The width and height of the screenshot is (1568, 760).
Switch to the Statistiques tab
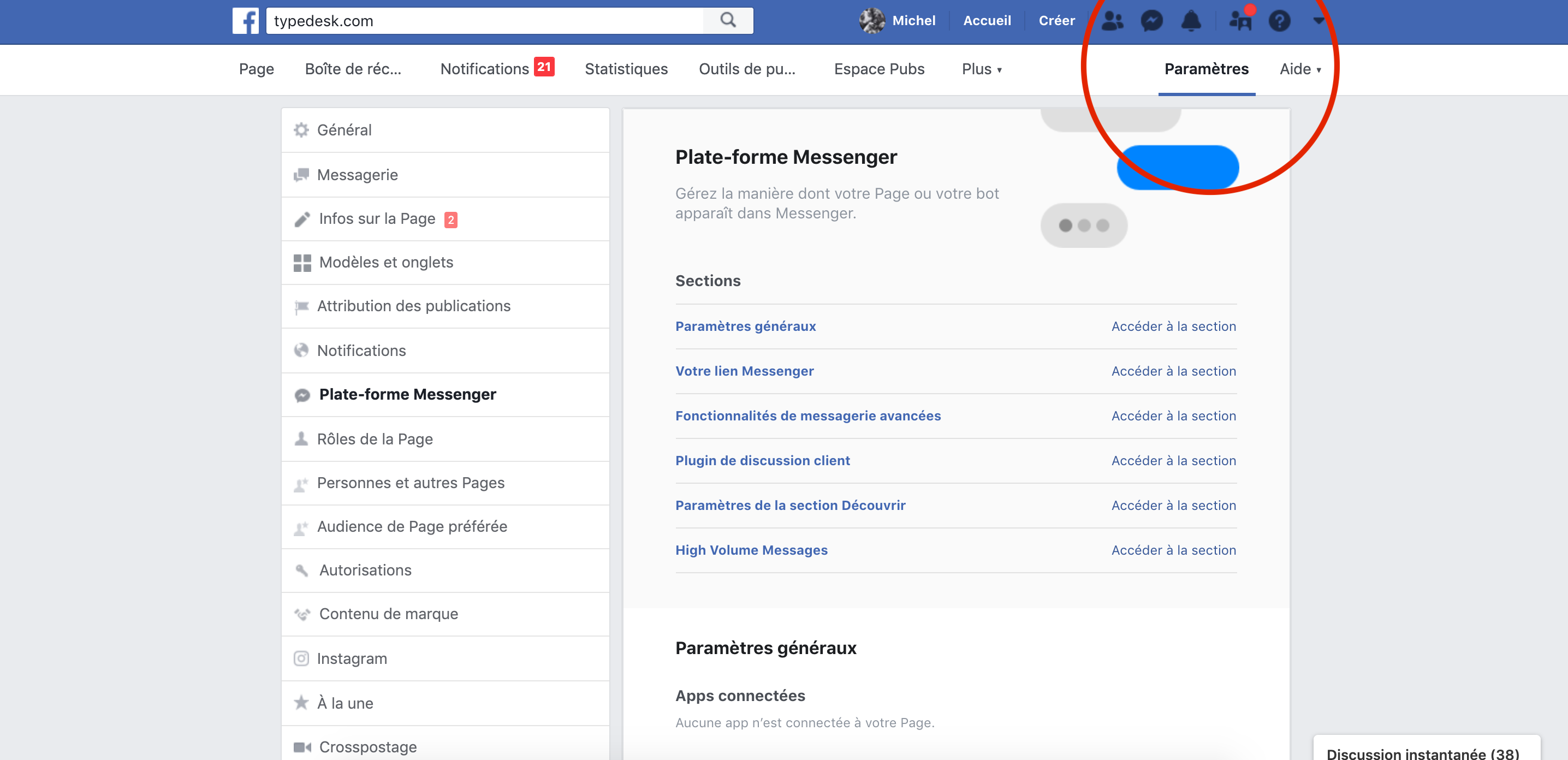626,69
